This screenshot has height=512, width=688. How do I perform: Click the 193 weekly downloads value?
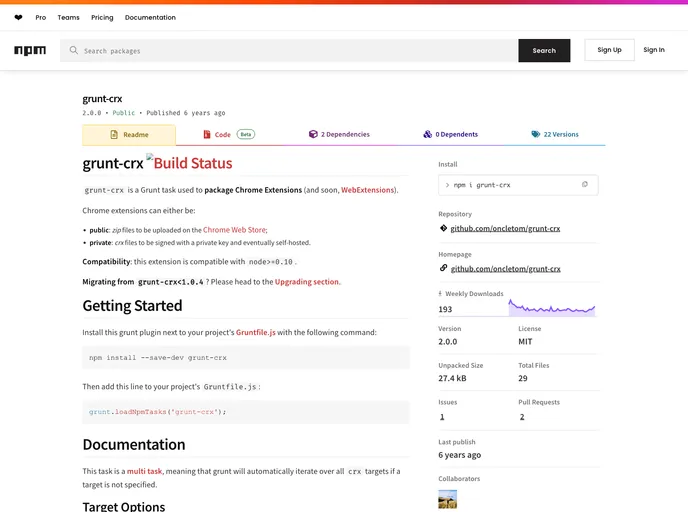click(x=445, y=309)
